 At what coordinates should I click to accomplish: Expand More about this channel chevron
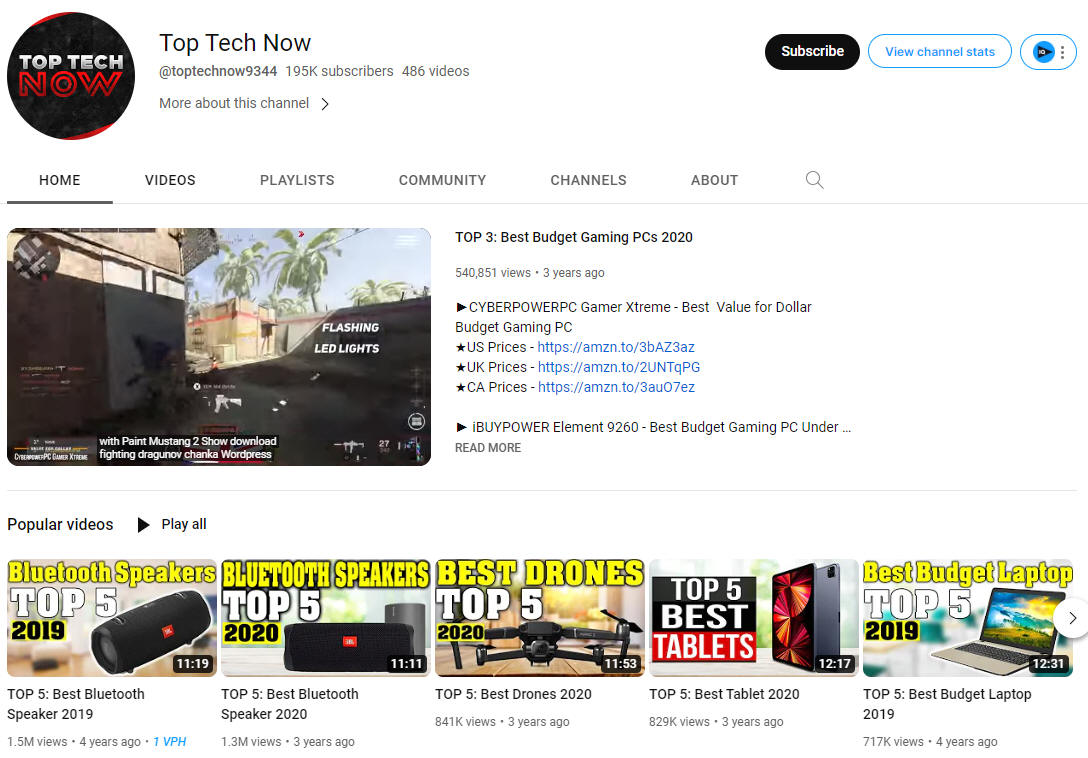325,104
